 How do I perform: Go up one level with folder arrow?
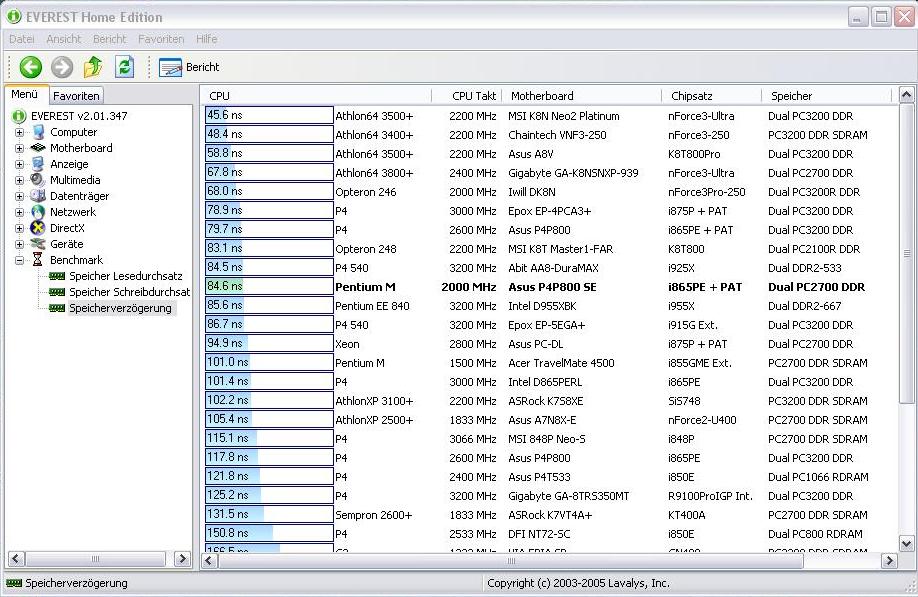(x=93, y=67)
